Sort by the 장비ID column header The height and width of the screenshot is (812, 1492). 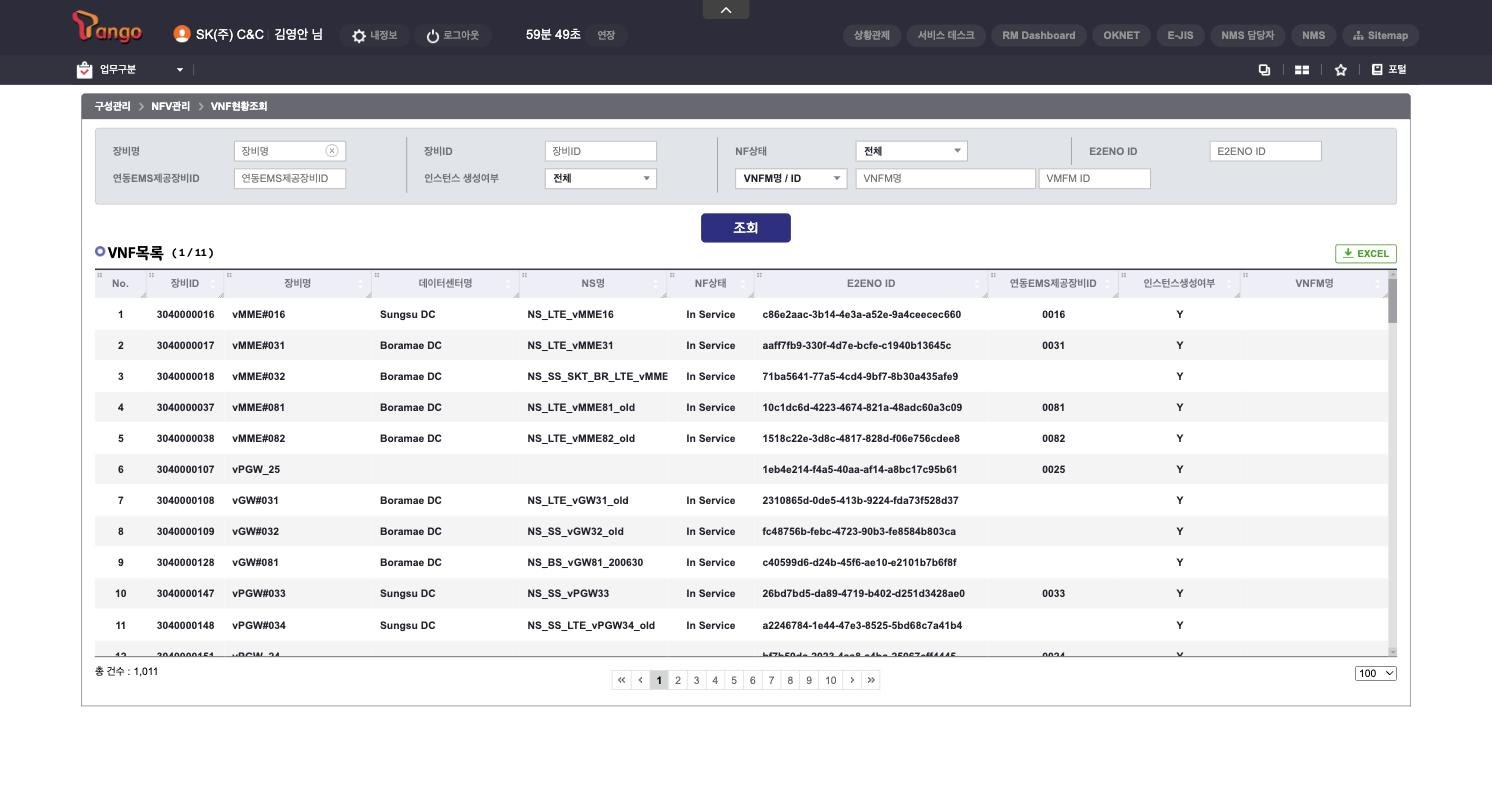(x=185, y=284)
